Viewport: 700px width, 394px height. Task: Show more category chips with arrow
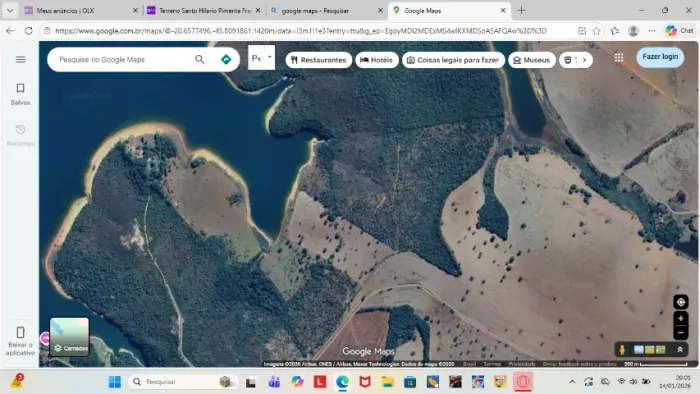pos(584,60)
